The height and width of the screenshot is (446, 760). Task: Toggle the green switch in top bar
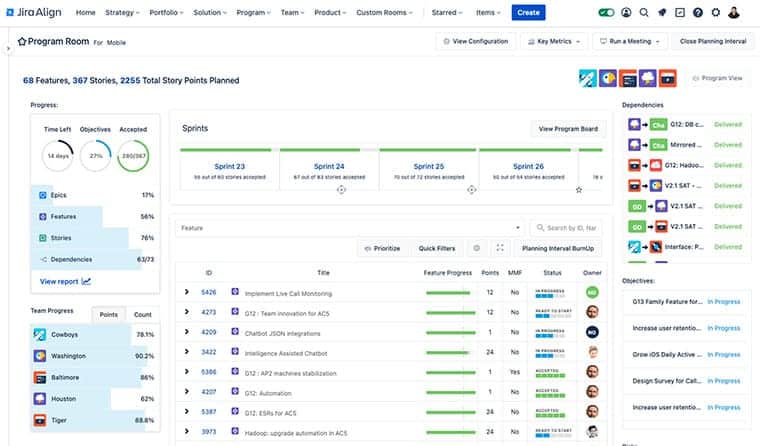606,13
